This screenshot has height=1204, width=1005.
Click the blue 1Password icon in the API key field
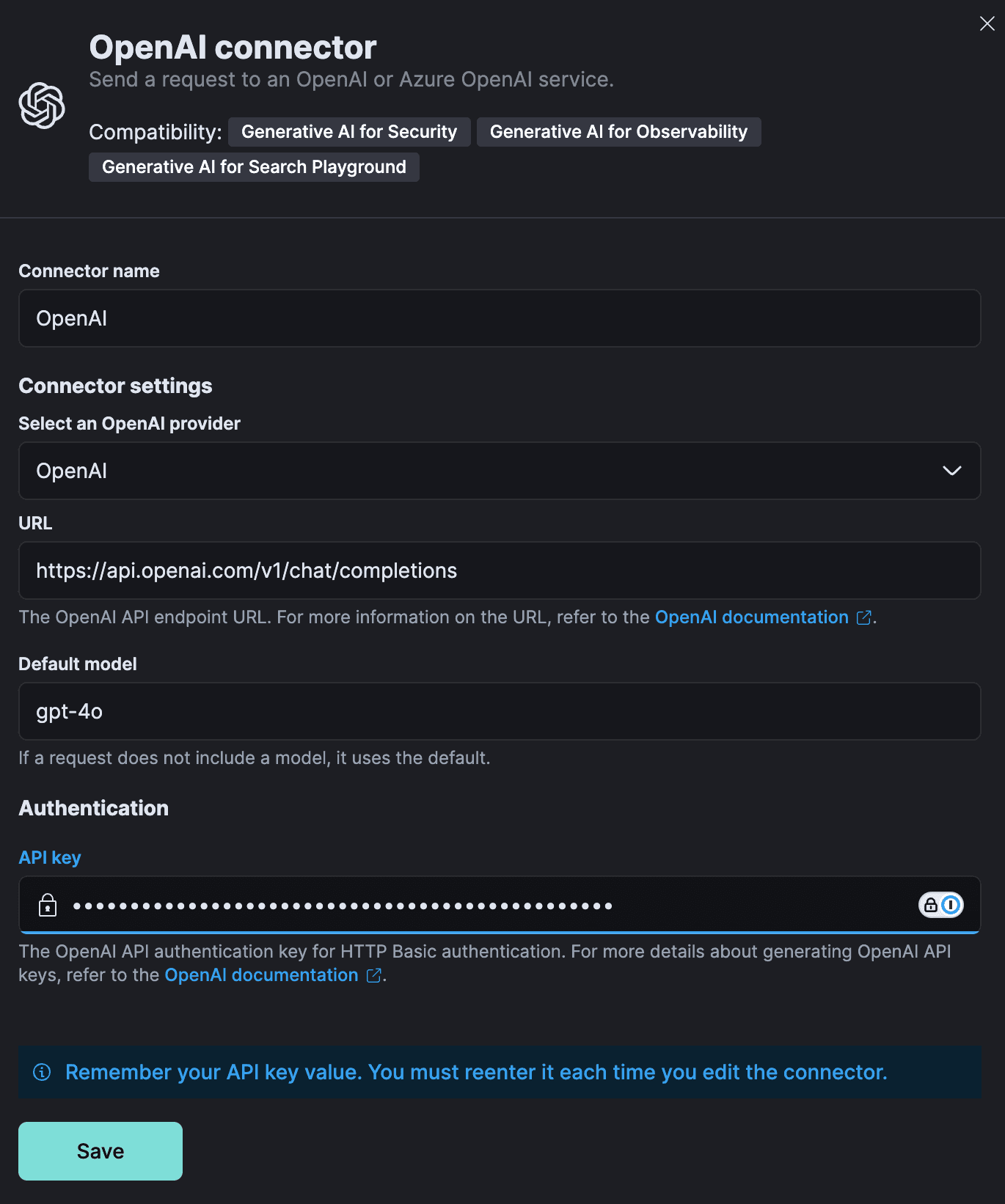951,905
